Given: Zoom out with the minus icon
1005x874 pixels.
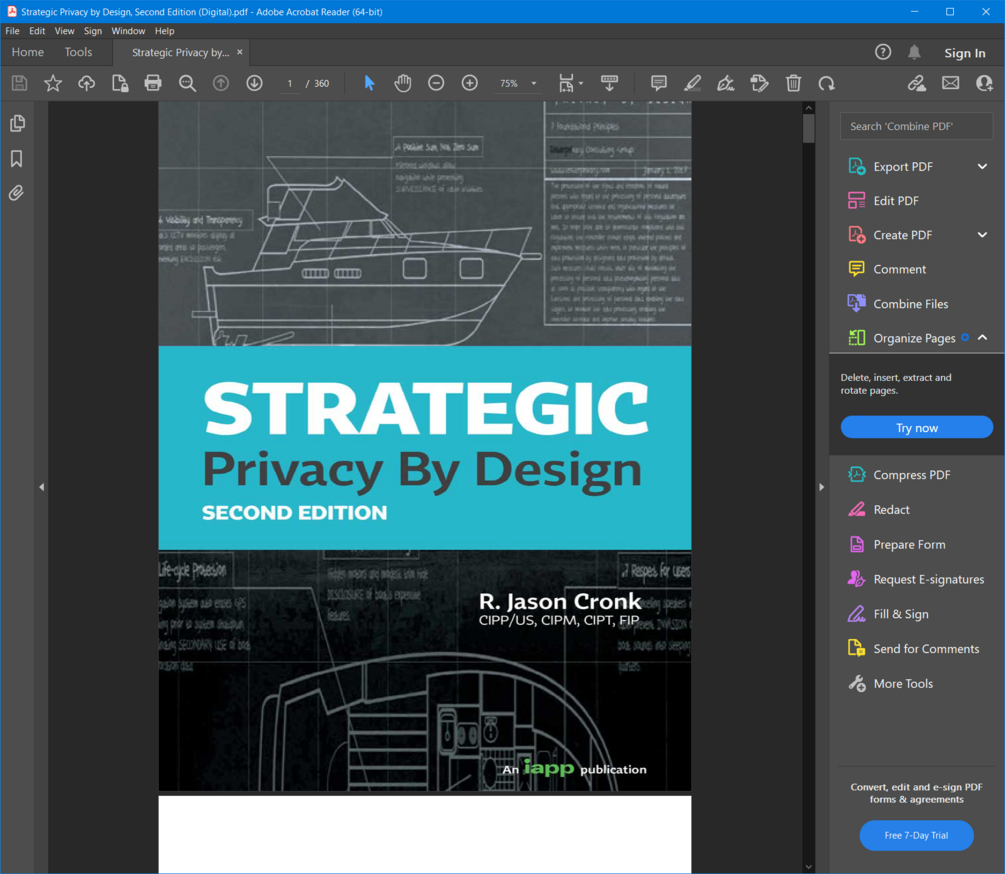Looking at the screenshot, I should [436, 83].
